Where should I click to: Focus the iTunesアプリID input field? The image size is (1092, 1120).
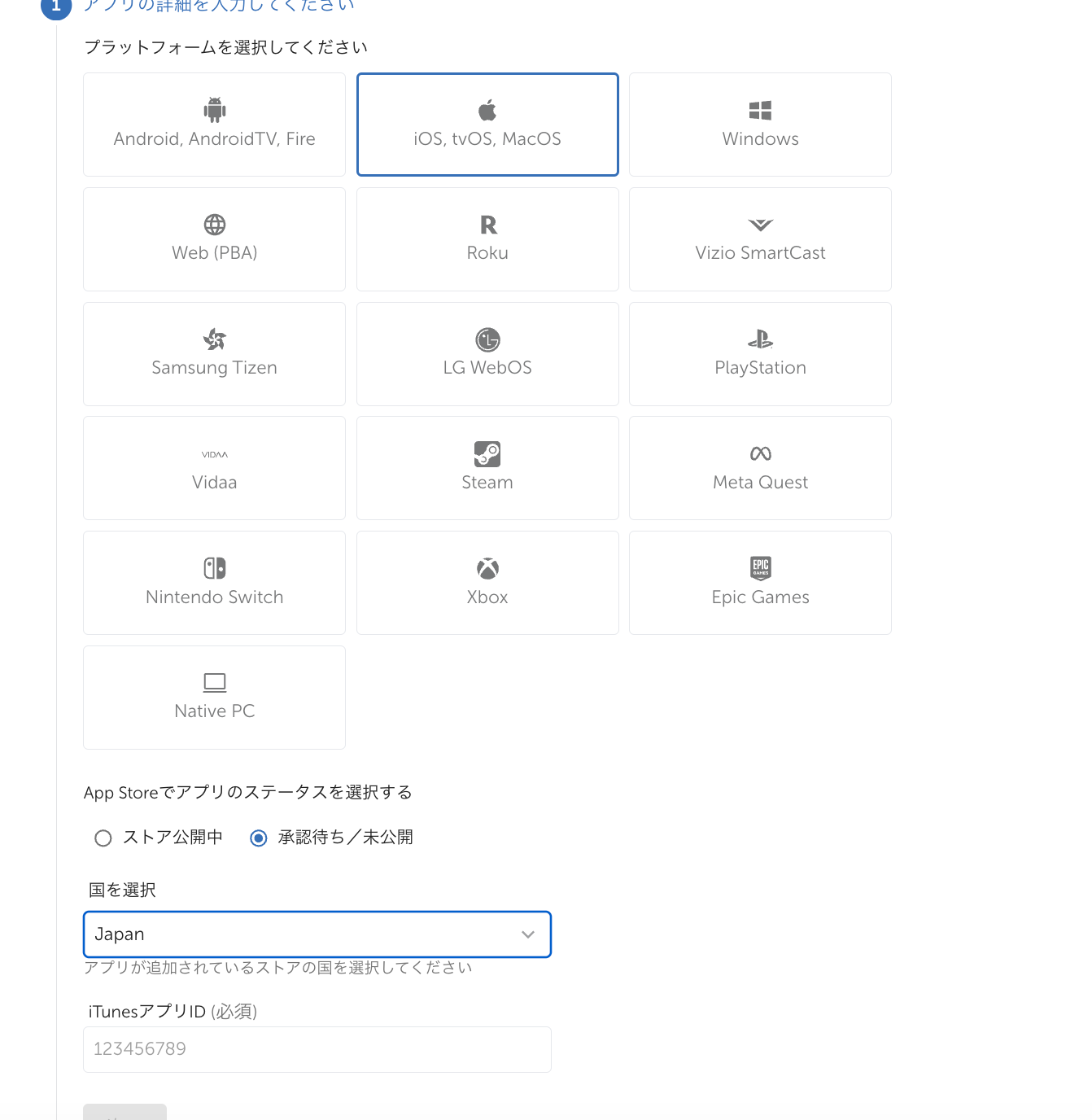coord(317,1049)
